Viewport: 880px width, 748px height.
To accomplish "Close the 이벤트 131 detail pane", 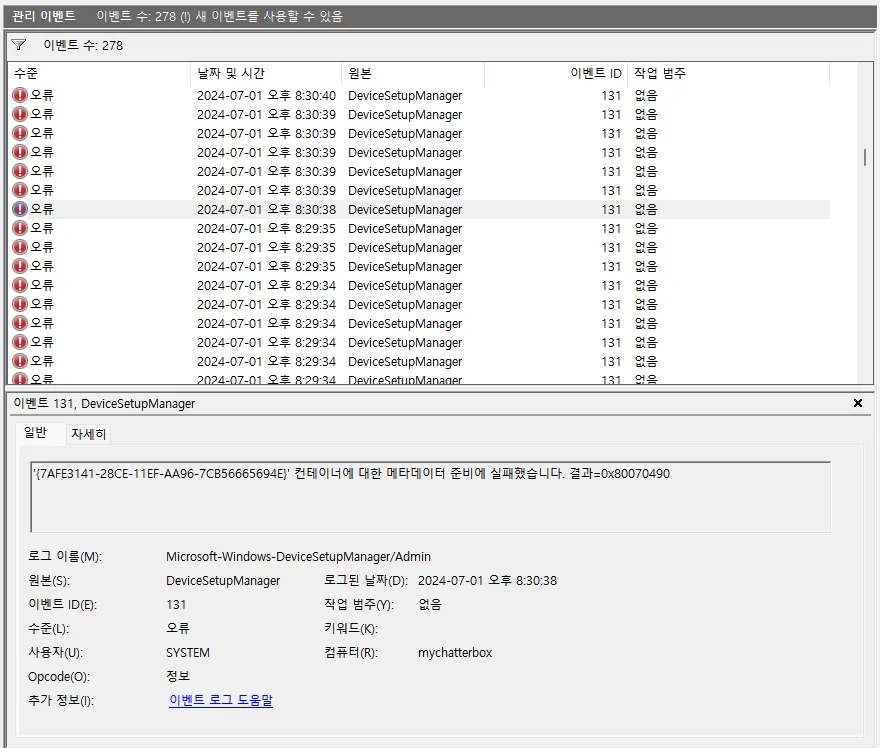I will 857,403.
